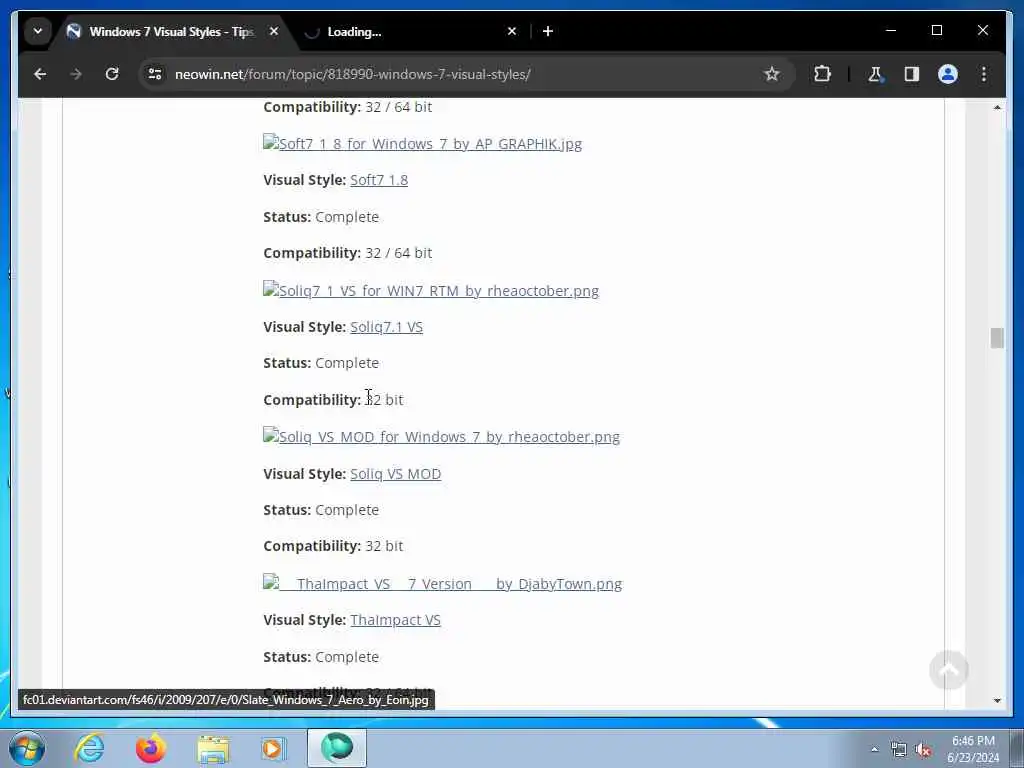The height and width of the screenshot is (768, 1024).
Task: Click the first 'Compatibility: 32 / 64 bit' text
Action: point(347,106)
